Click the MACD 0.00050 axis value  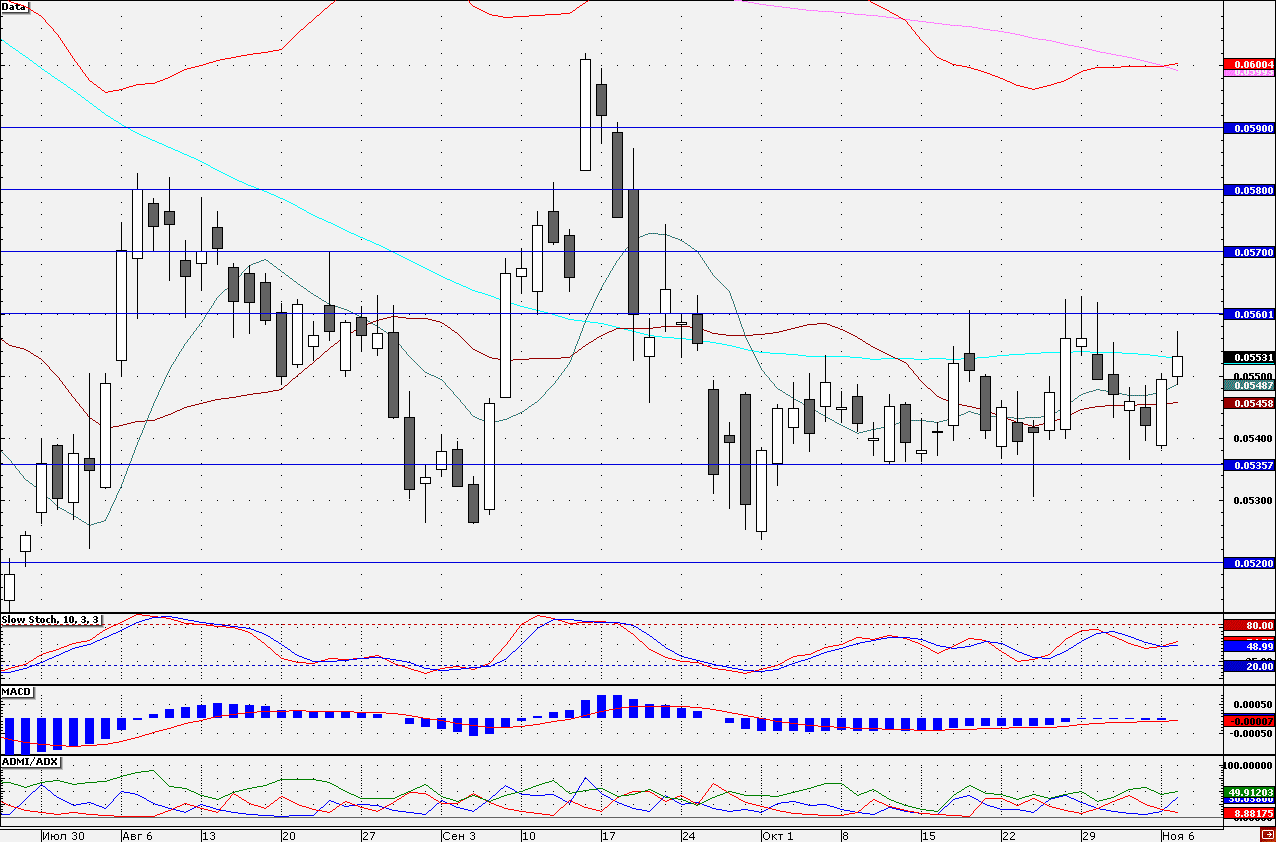click(1251, 705)
